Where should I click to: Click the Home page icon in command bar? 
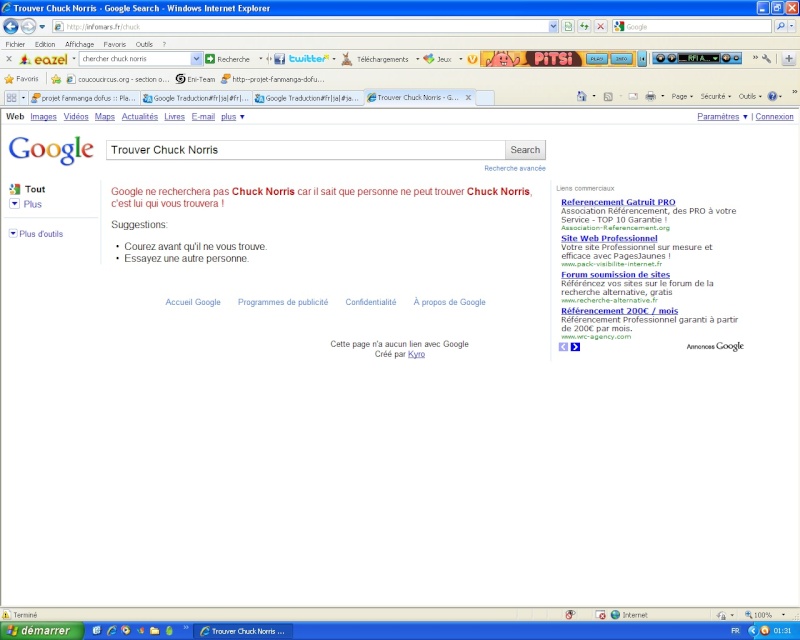click(582, 96)
